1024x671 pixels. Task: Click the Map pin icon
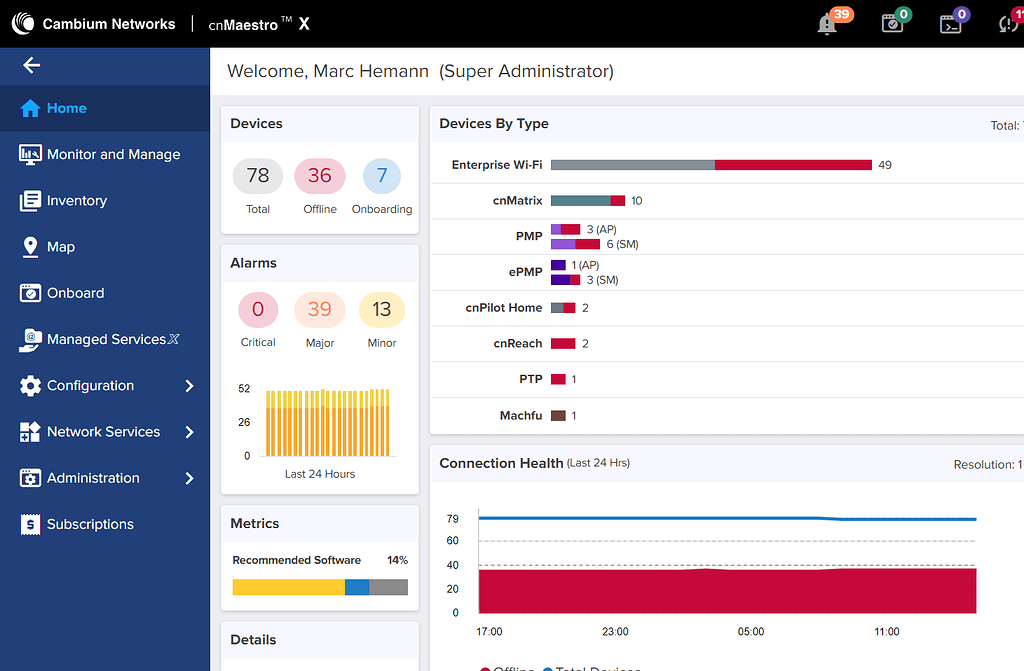coord(30,247)
